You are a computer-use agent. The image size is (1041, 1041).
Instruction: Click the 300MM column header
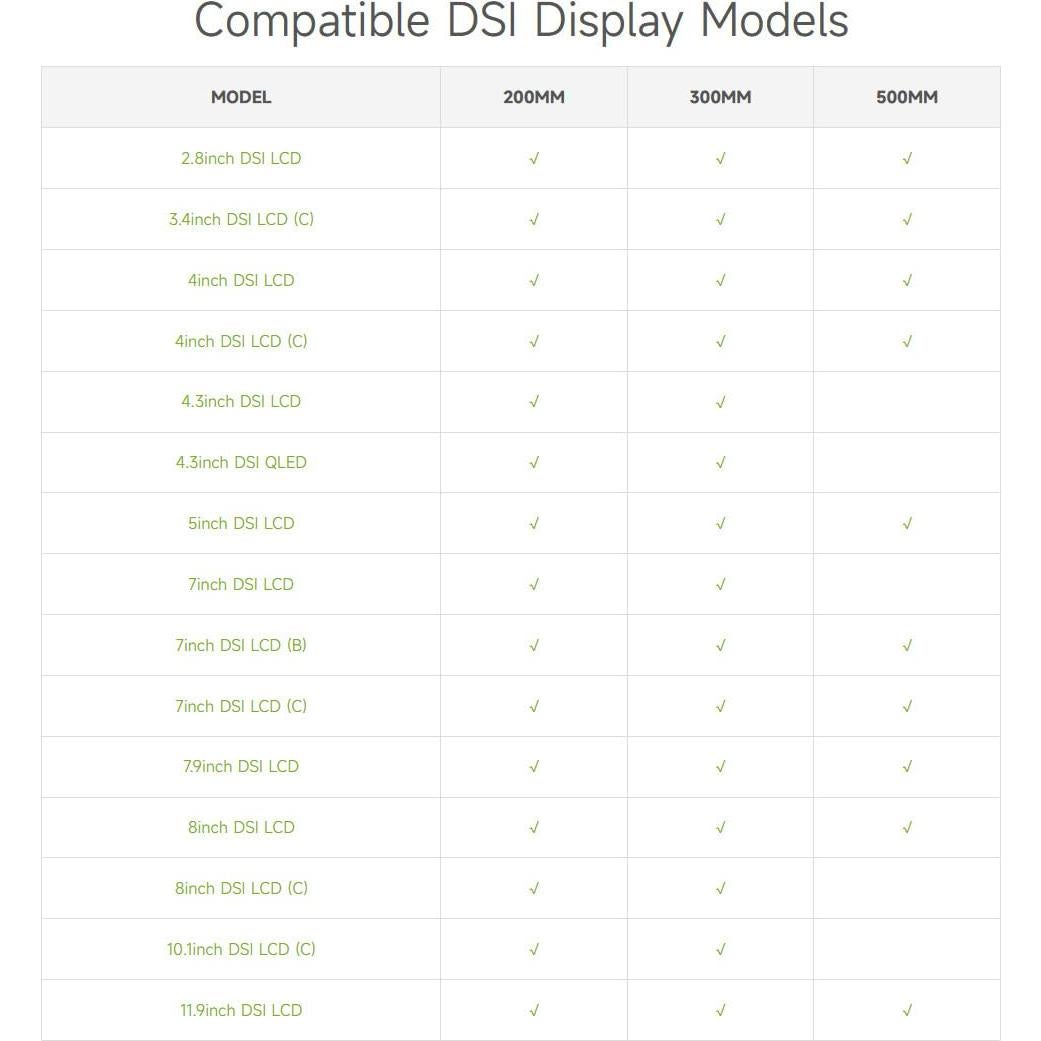[x=720, y=97]
